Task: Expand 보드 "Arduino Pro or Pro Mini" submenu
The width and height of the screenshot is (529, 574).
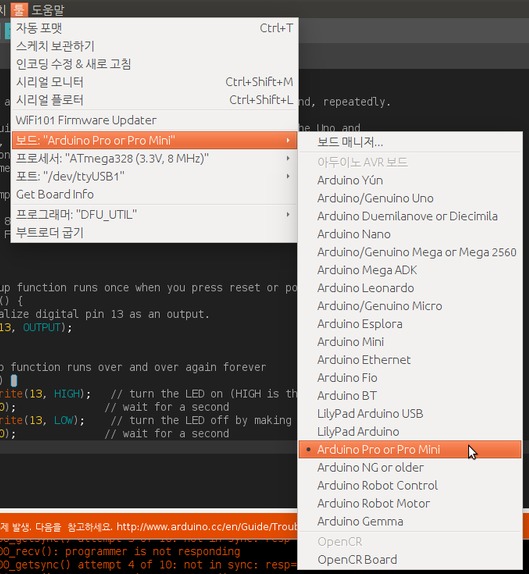Action: pos(154,140)
